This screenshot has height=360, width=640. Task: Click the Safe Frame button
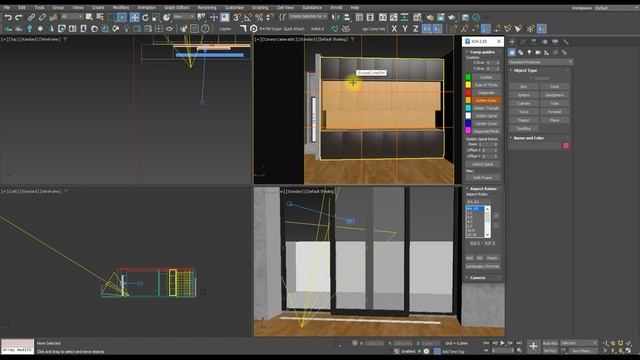[x=482, y=178]
